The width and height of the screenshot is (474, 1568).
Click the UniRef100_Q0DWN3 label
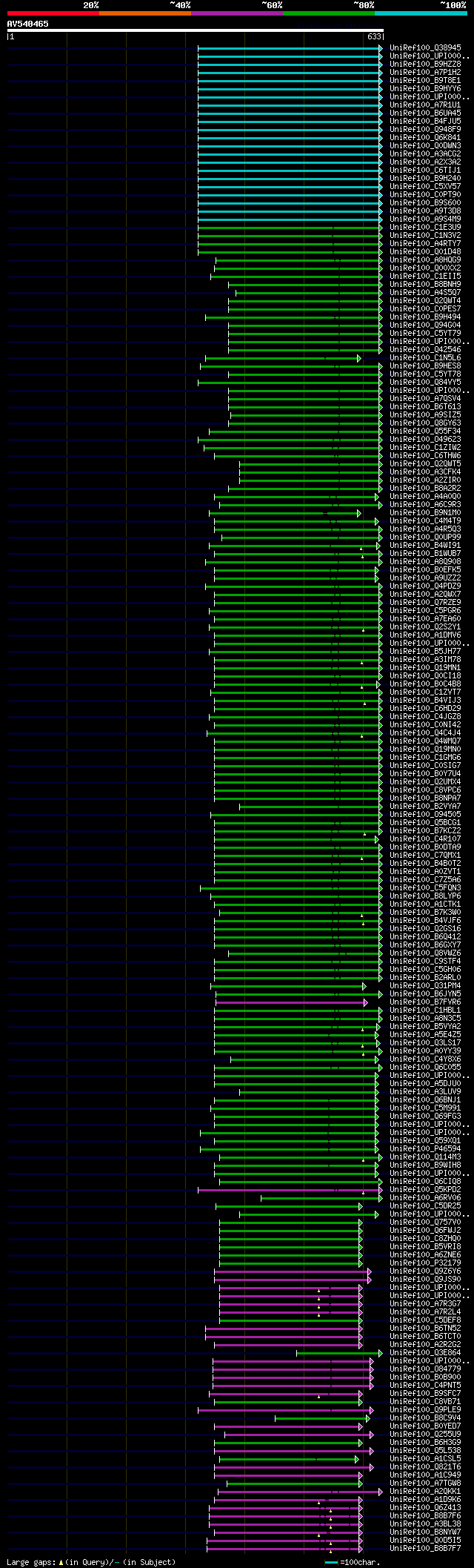[x=425, y=146]
